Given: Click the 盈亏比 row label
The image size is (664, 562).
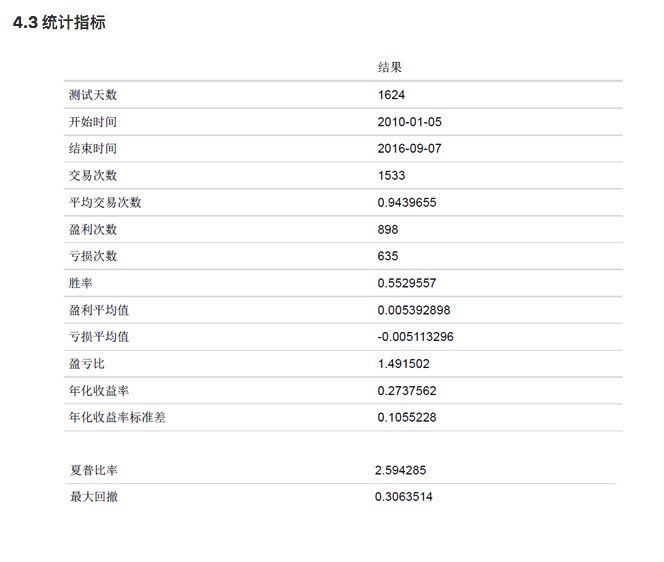Looking at the screenshot, I should pyautogui.click(x=87, y=364).
